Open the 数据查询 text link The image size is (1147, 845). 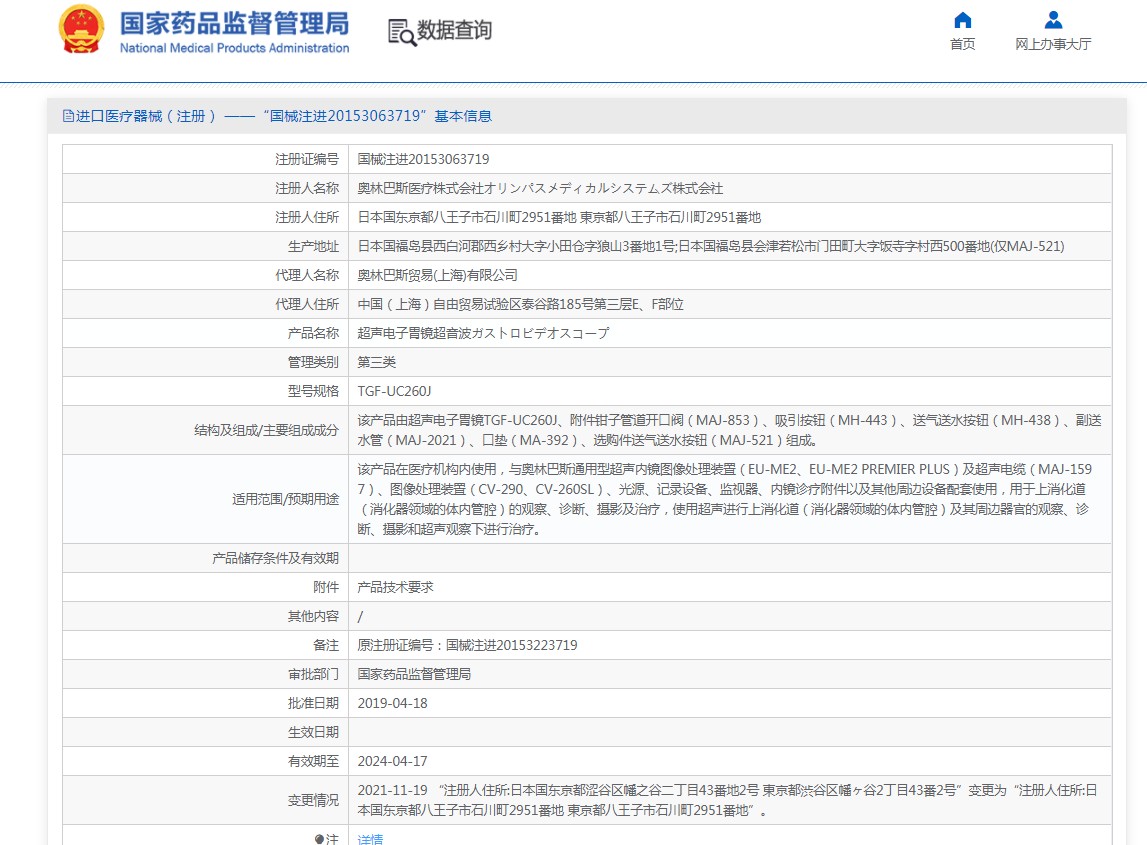[x=454, y=31]
